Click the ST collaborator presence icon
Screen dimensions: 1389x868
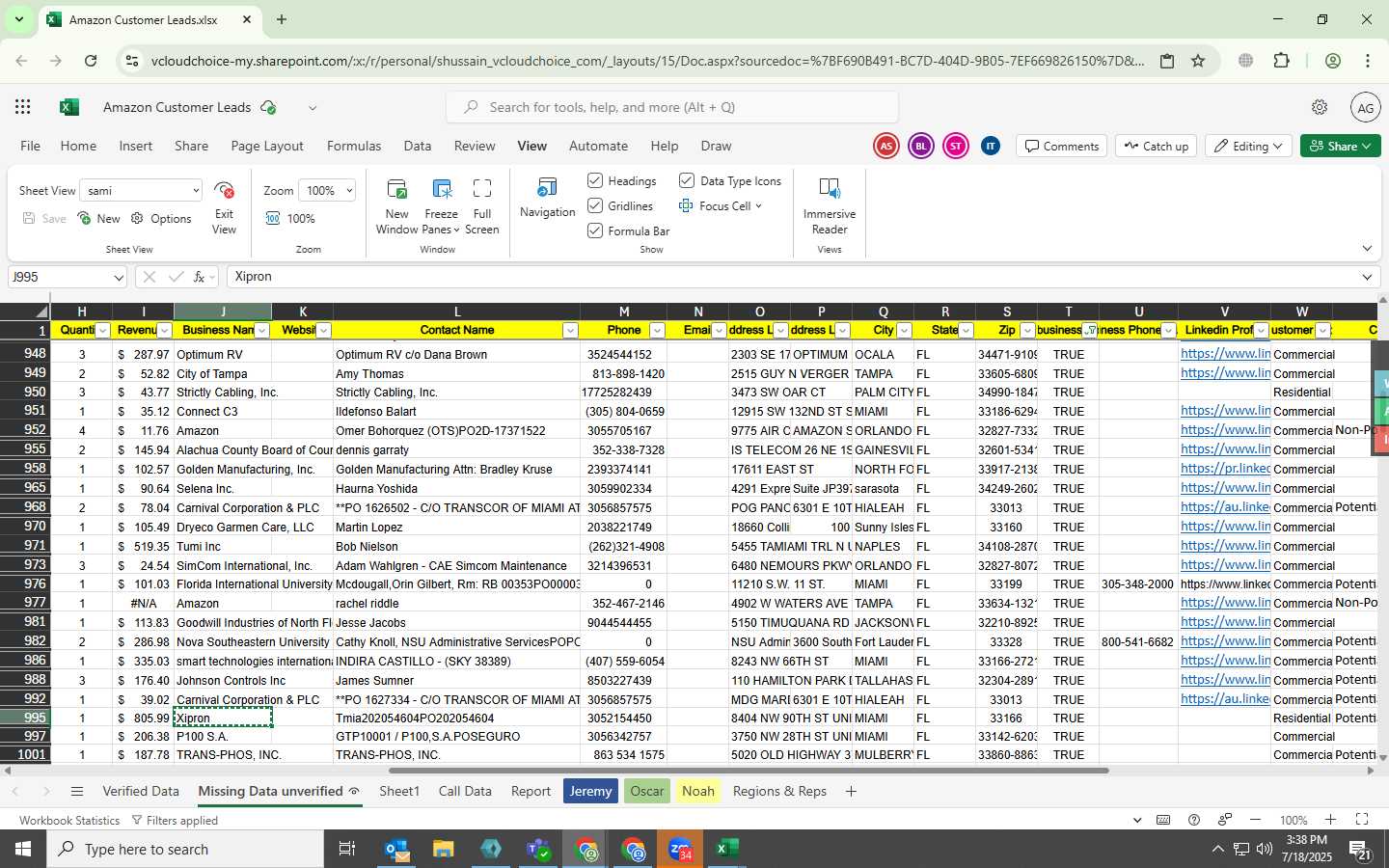point(955,146)
